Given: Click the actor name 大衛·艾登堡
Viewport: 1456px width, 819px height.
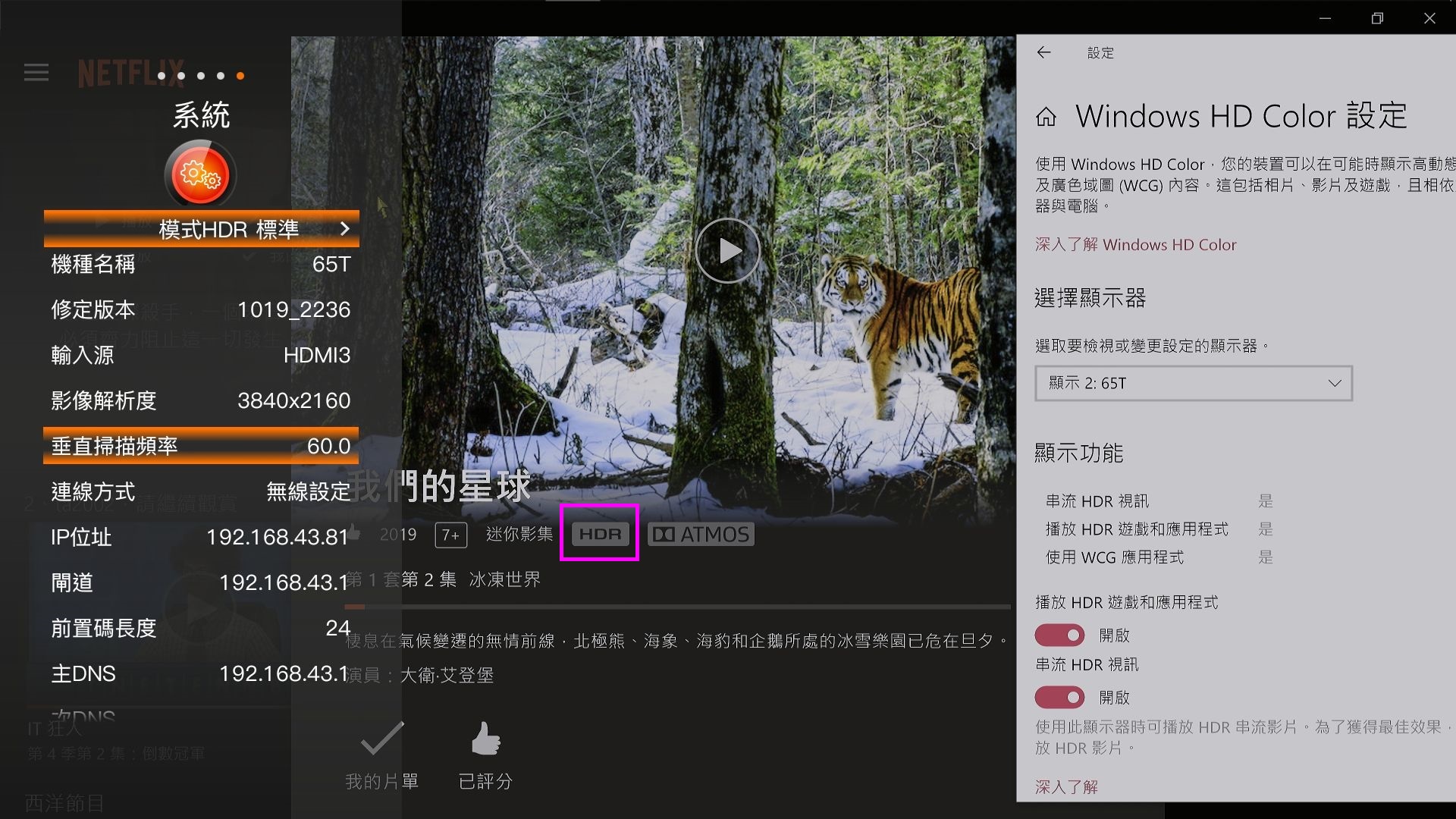Looking at the screenshot, I should 447,675.
